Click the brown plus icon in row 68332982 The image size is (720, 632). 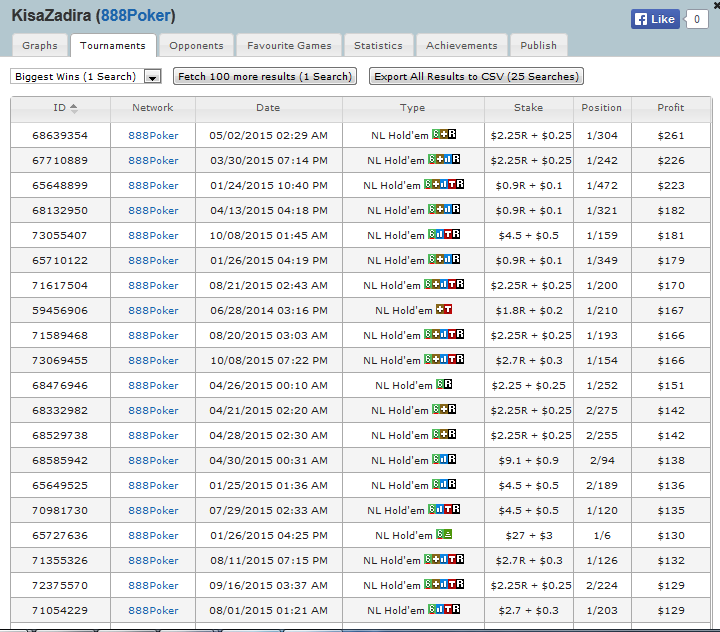coord(444,409)
